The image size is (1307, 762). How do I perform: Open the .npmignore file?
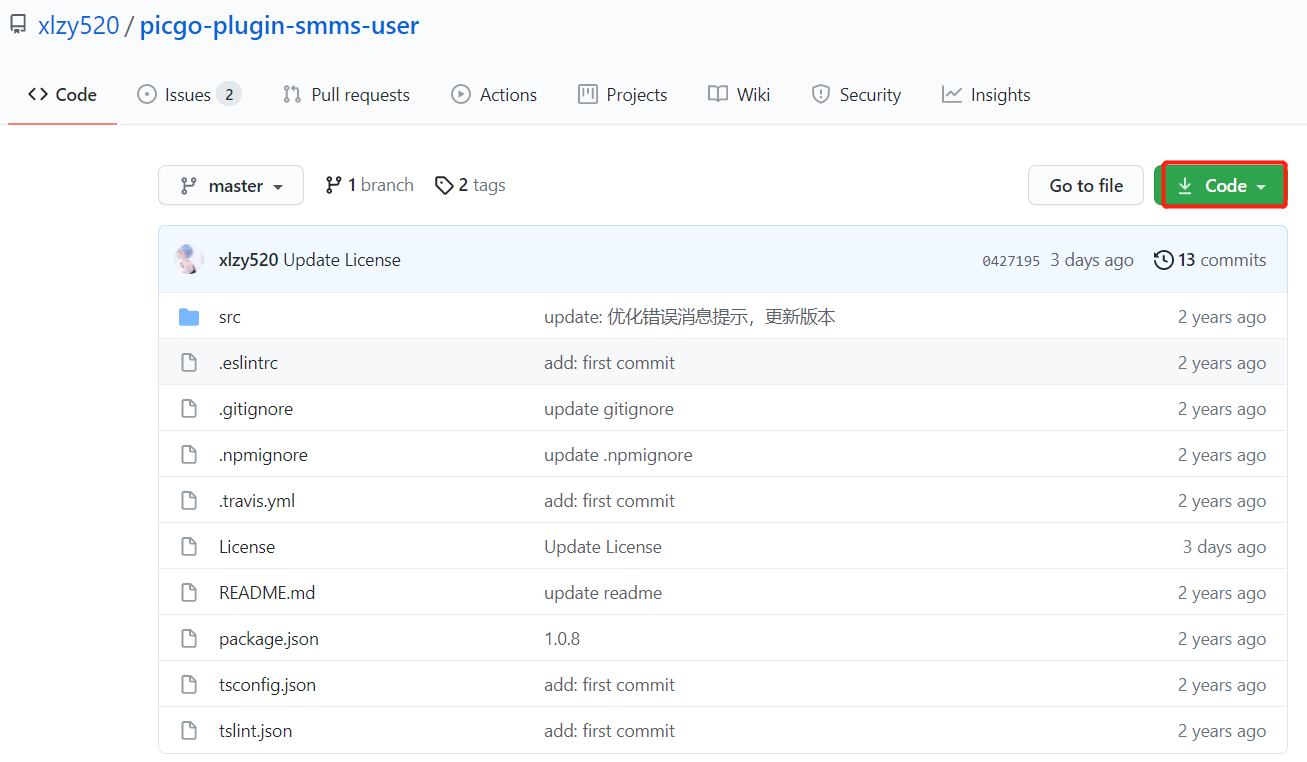tap(263, 455)
